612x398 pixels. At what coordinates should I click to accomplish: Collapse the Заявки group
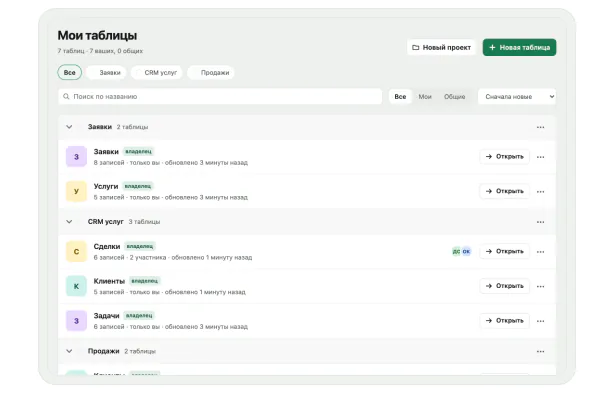click(x=69, y=127)
